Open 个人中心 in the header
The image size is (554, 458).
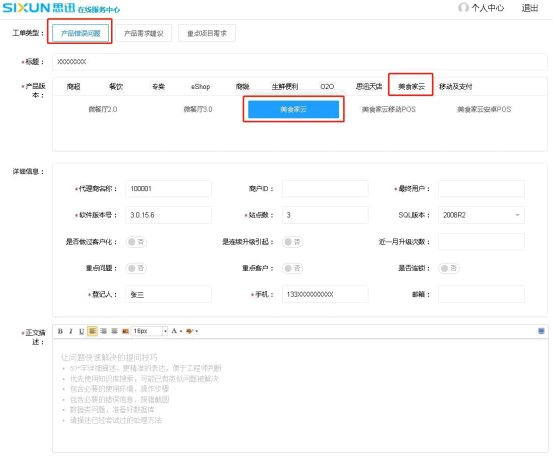point(488,8)
